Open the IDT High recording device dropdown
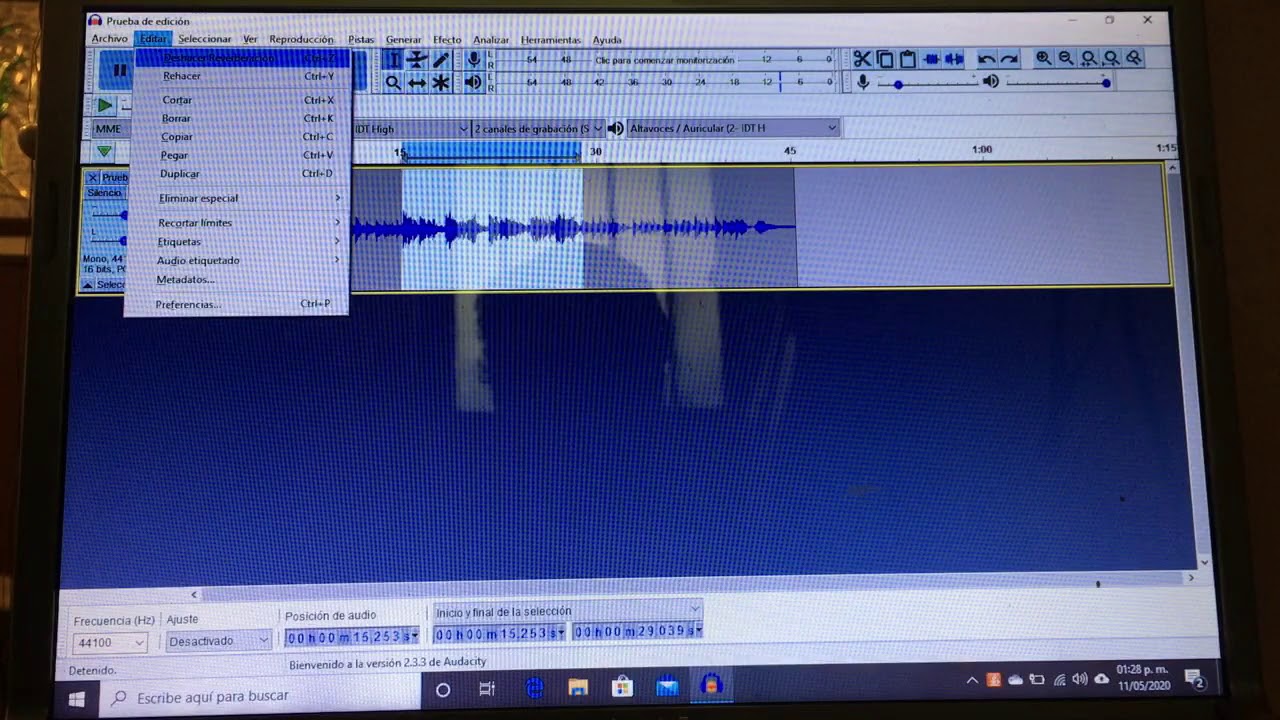1280x720 pixels. (x=410, y=129)
